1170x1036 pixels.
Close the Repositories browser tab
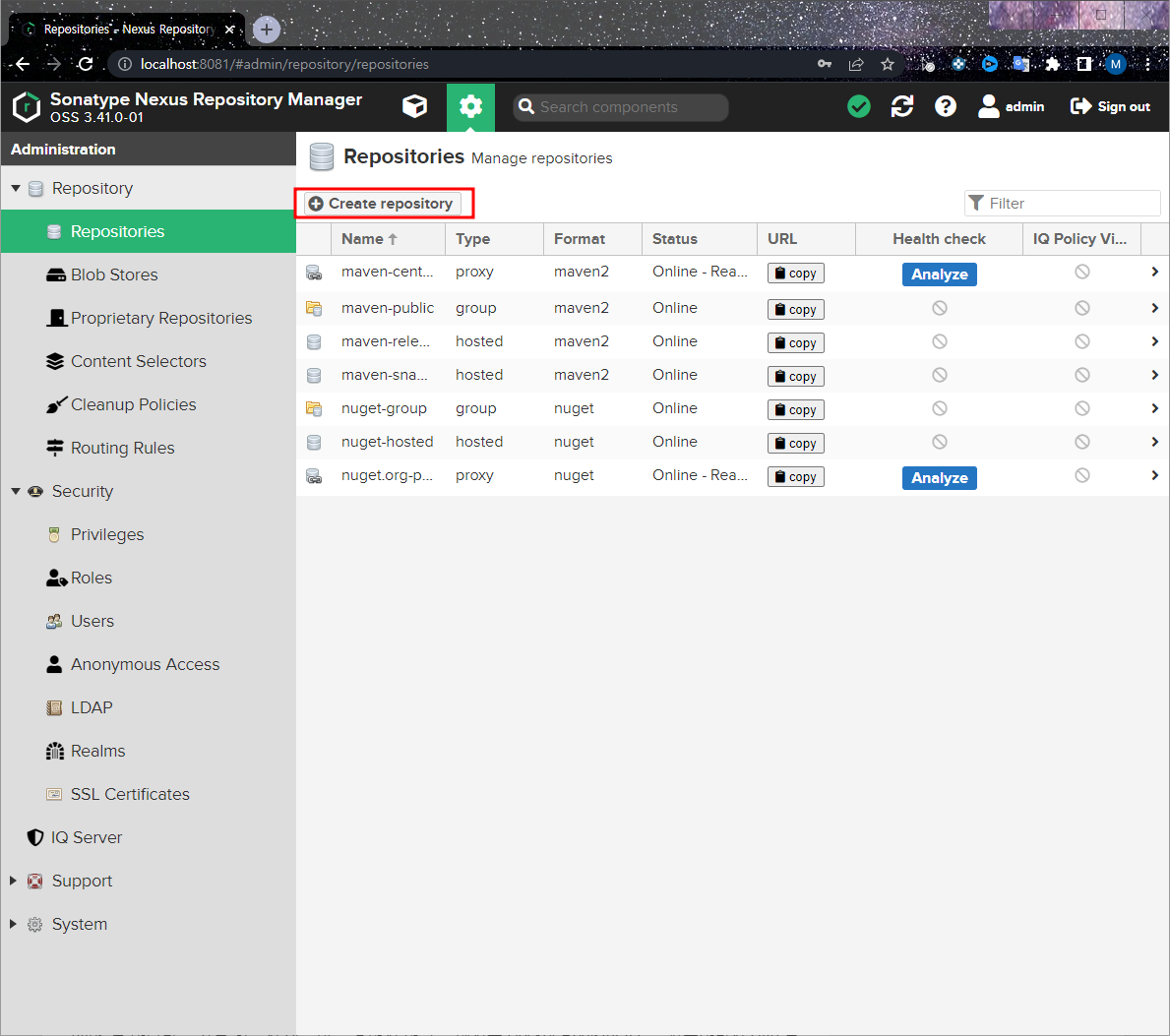pos(230,30)
